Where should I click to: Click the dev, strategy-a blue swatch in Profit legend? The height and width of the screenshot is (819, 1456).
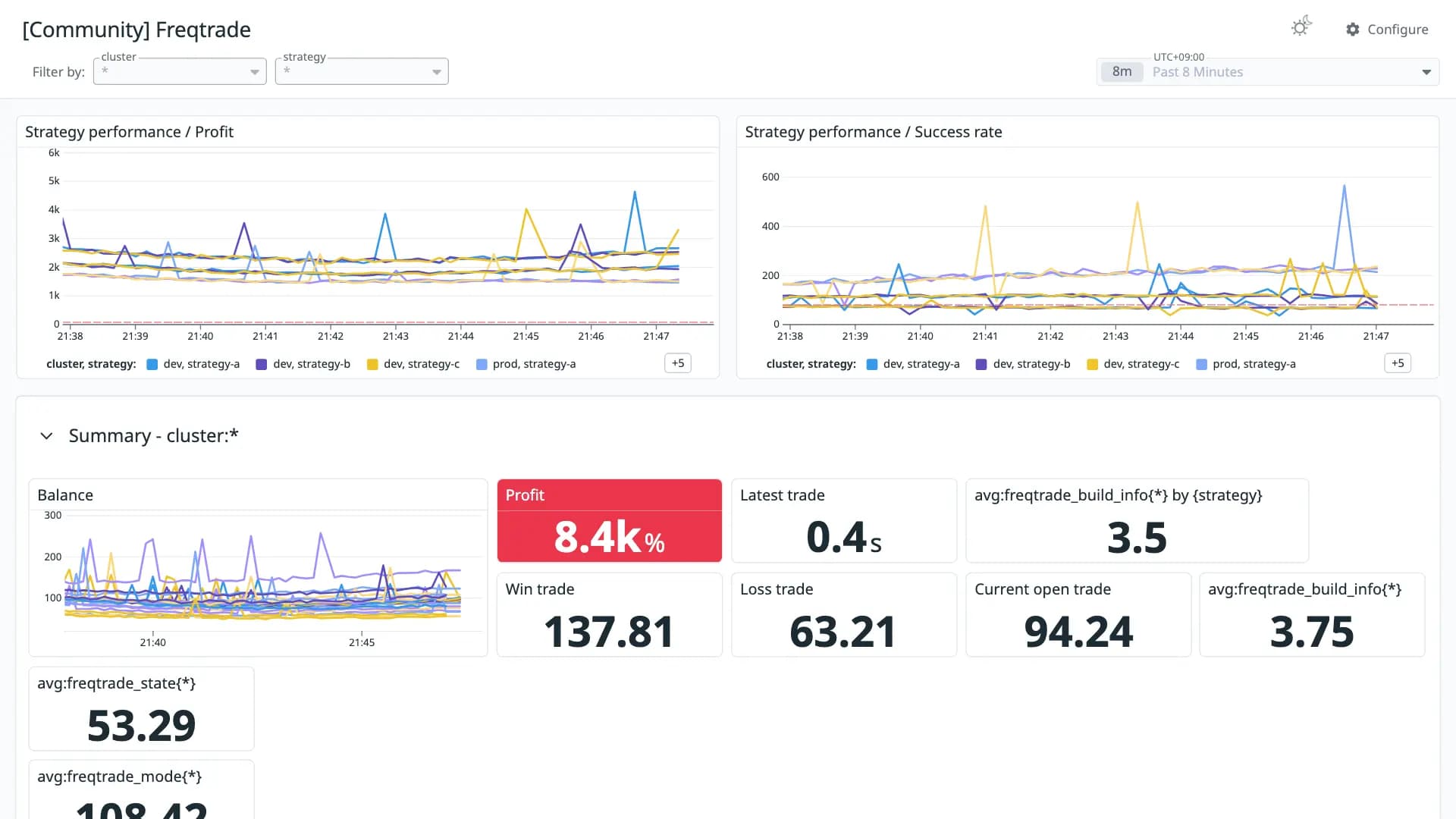(152, 364)
